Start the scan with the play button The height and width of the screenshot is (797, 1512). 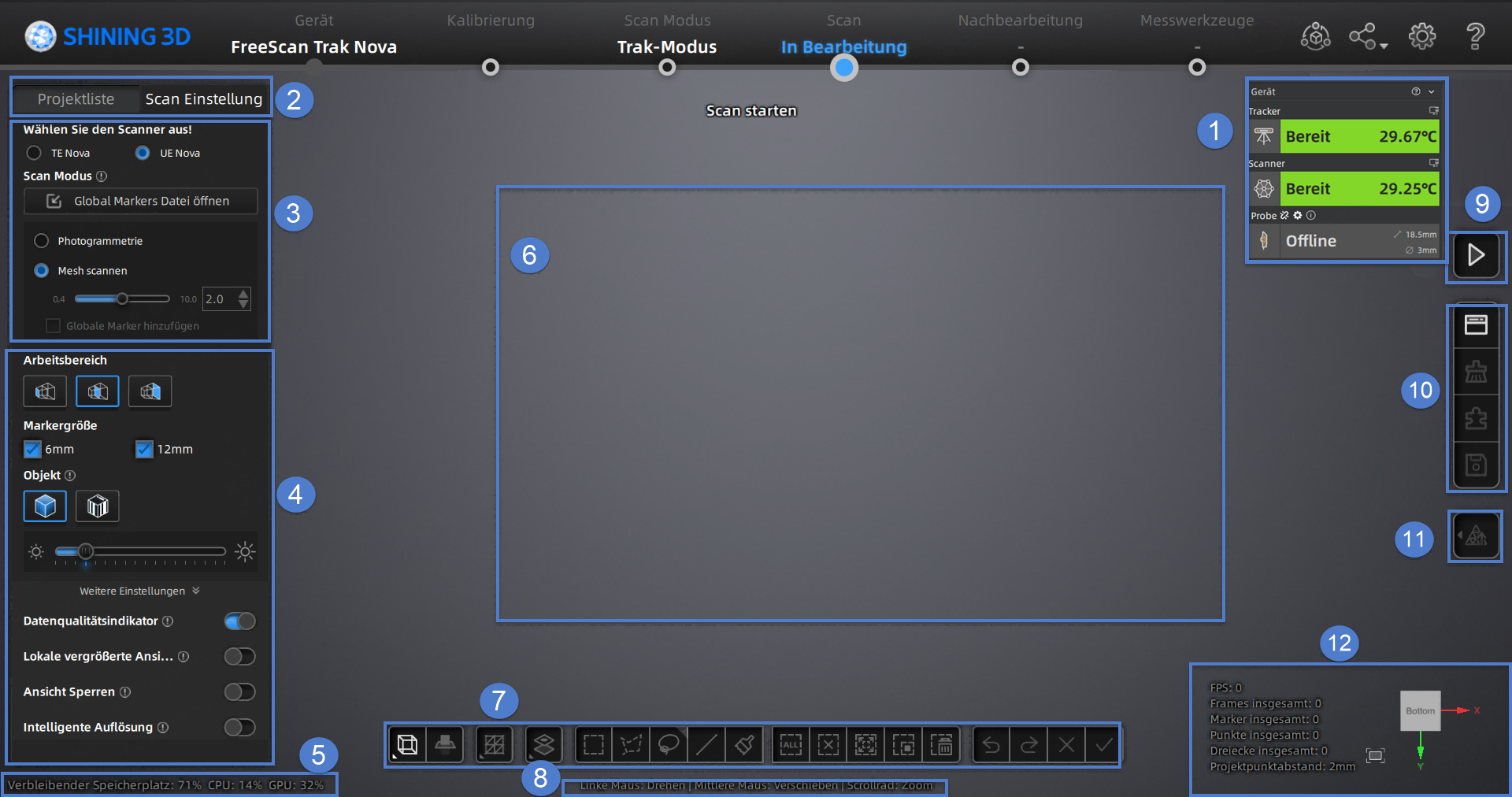(x=1476, y=255)
